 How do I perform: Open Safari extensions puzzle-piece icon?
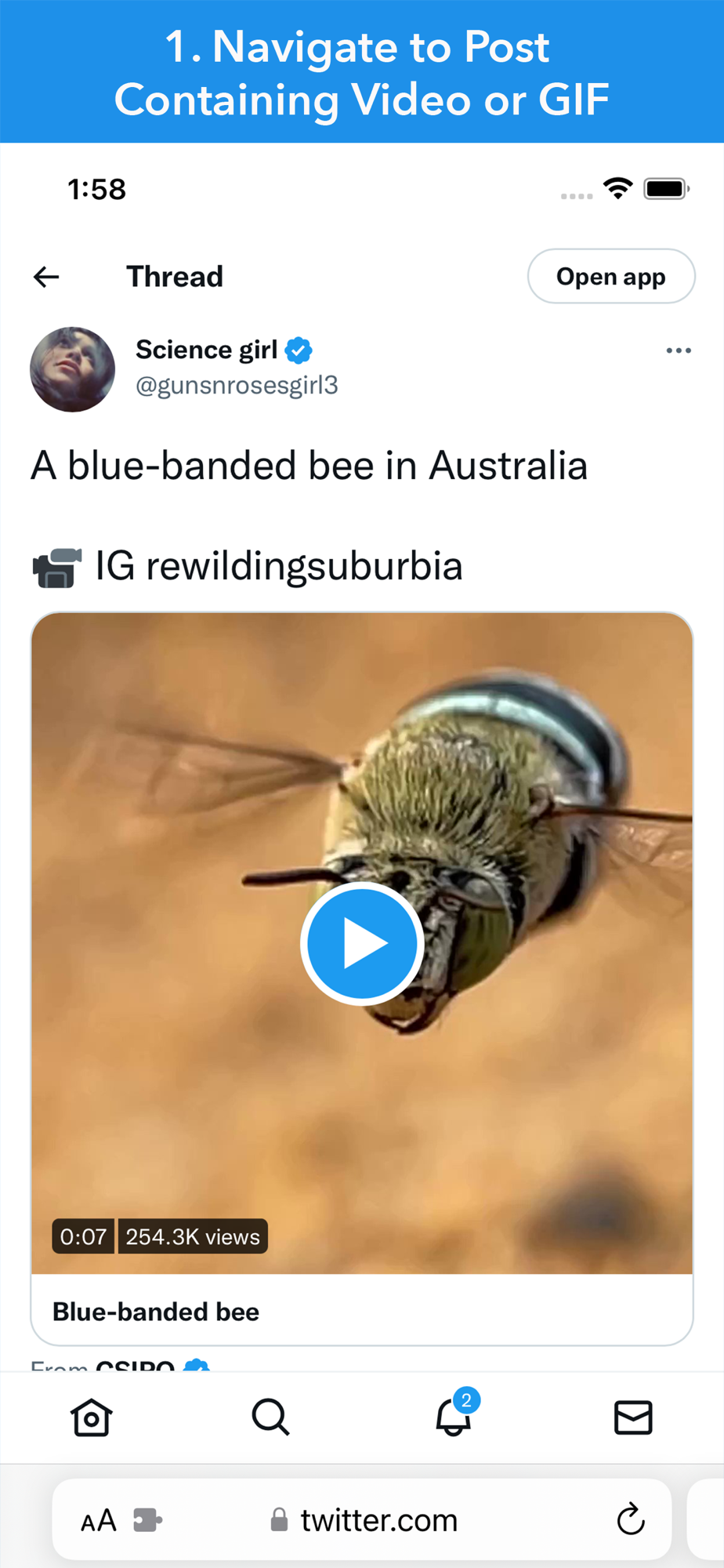[147, 1520]
